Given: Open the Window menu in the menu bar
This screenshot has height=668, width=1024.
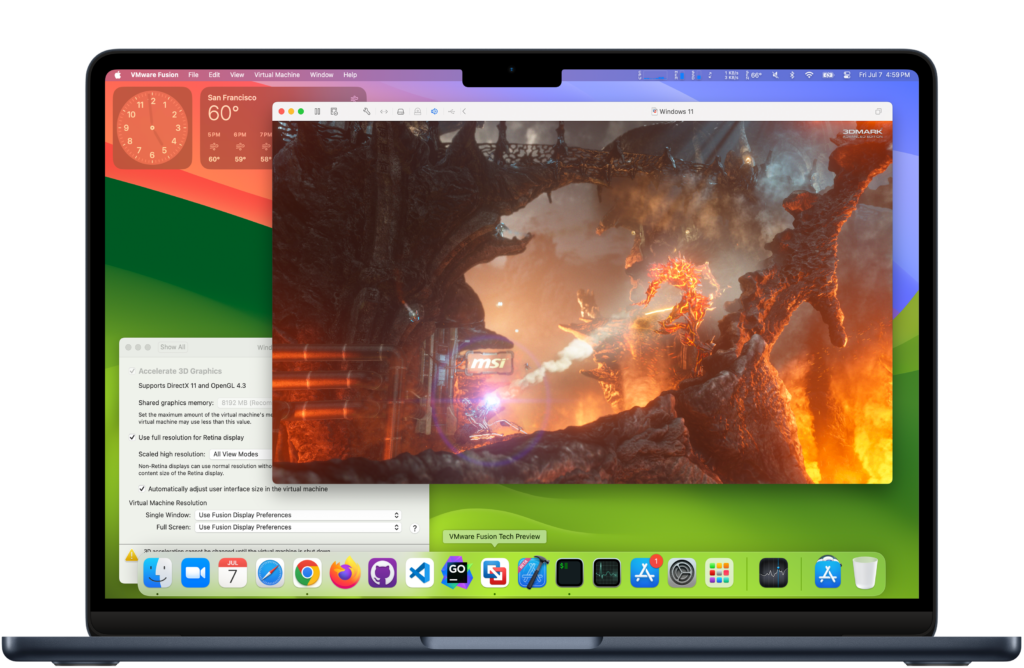Looking at the screenshot, I should [321, 74].
